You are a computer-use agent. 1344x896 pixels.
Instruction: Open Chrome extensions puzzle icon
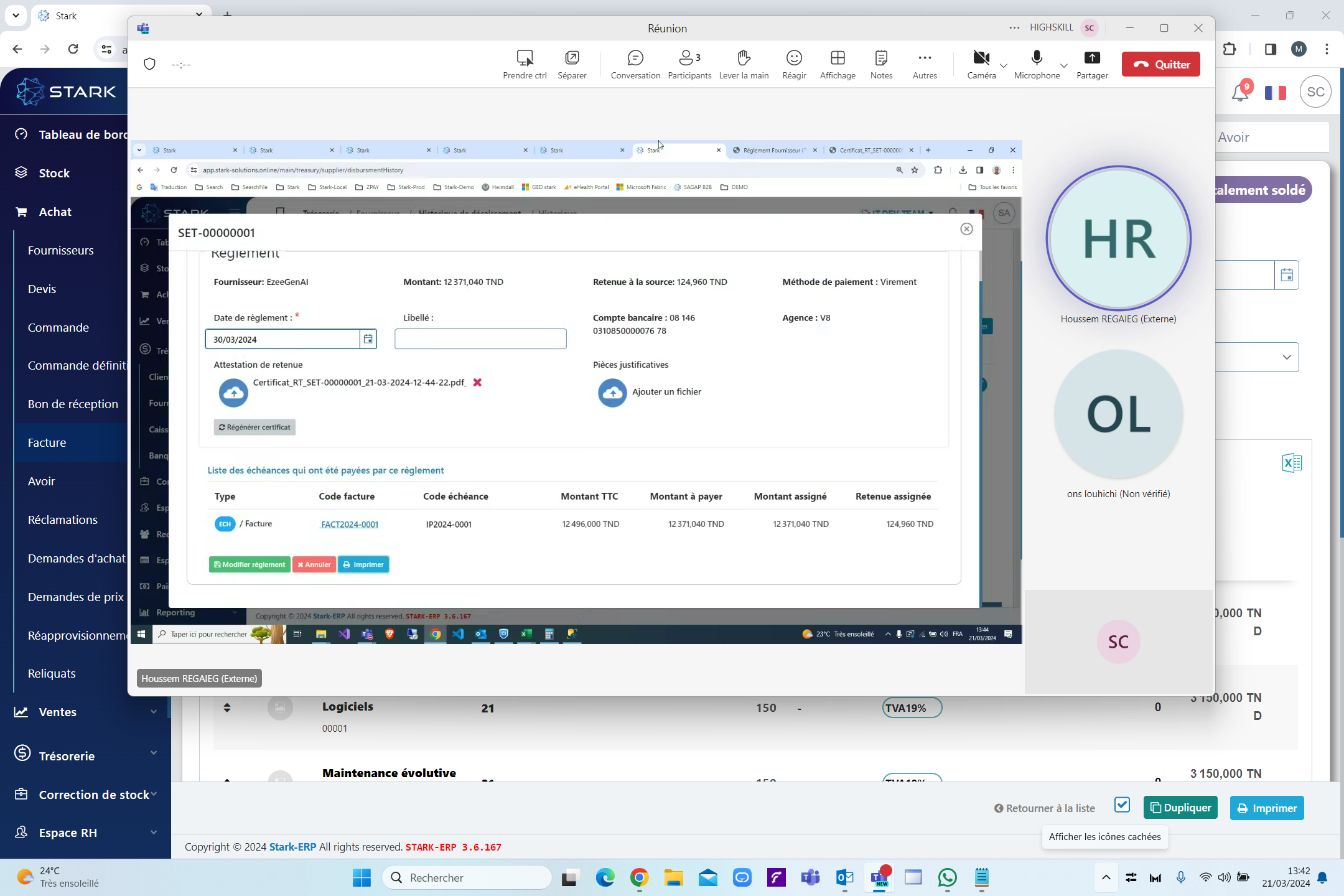(1230, 49)
